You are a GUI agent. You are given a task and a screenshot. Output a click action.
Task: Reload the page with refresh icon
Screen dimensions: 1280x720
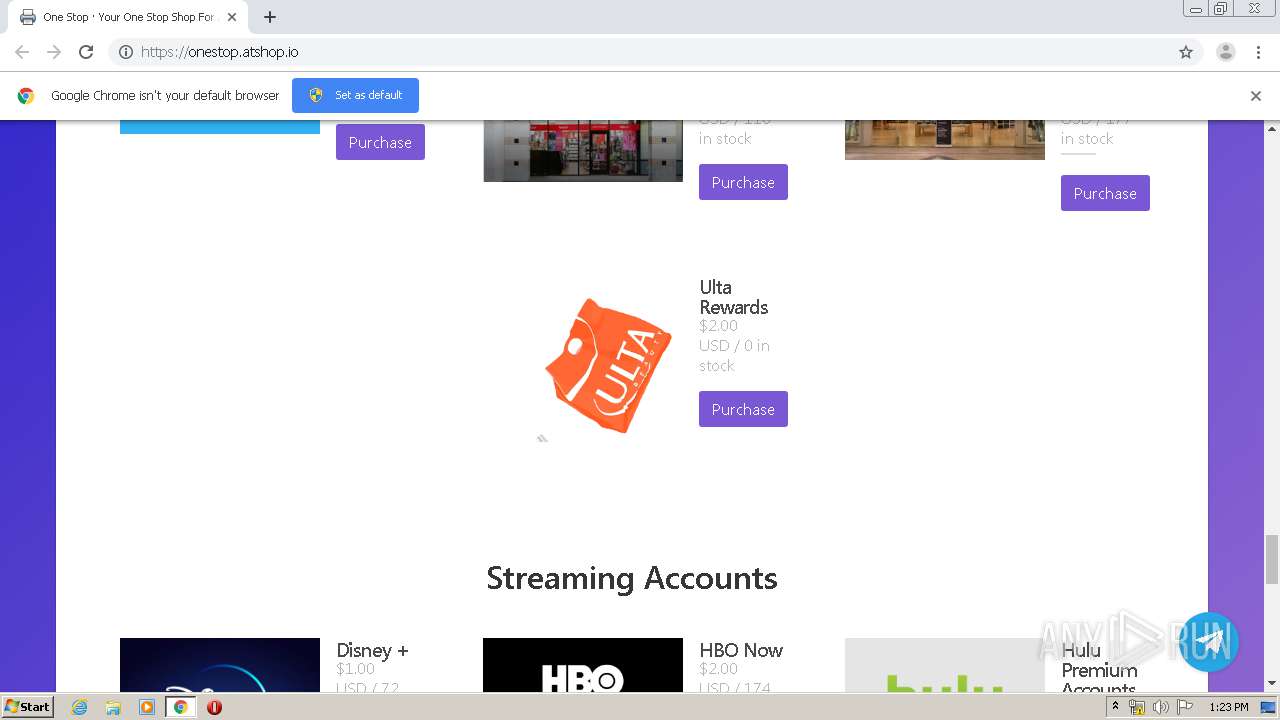click(86, 52)
